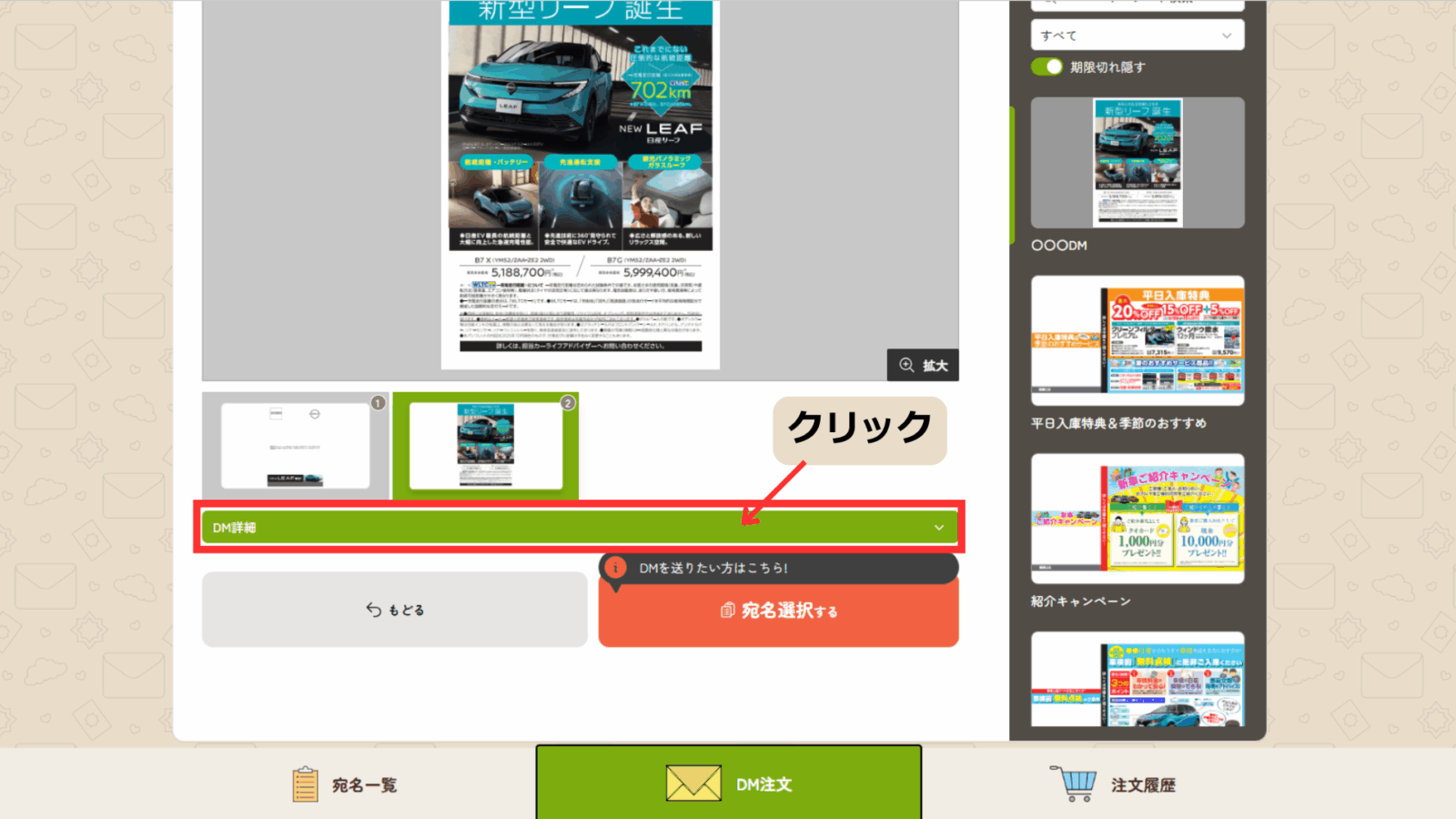1456x819 pixels.
Task: Click the magnifier icon on the 拡大 button
Action: pyautogui.click(x=906, y=365)
